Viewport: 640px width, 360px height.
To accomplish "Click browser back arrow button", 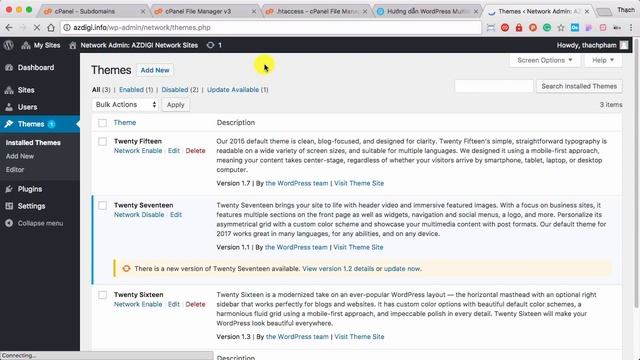I will point(9,28).
